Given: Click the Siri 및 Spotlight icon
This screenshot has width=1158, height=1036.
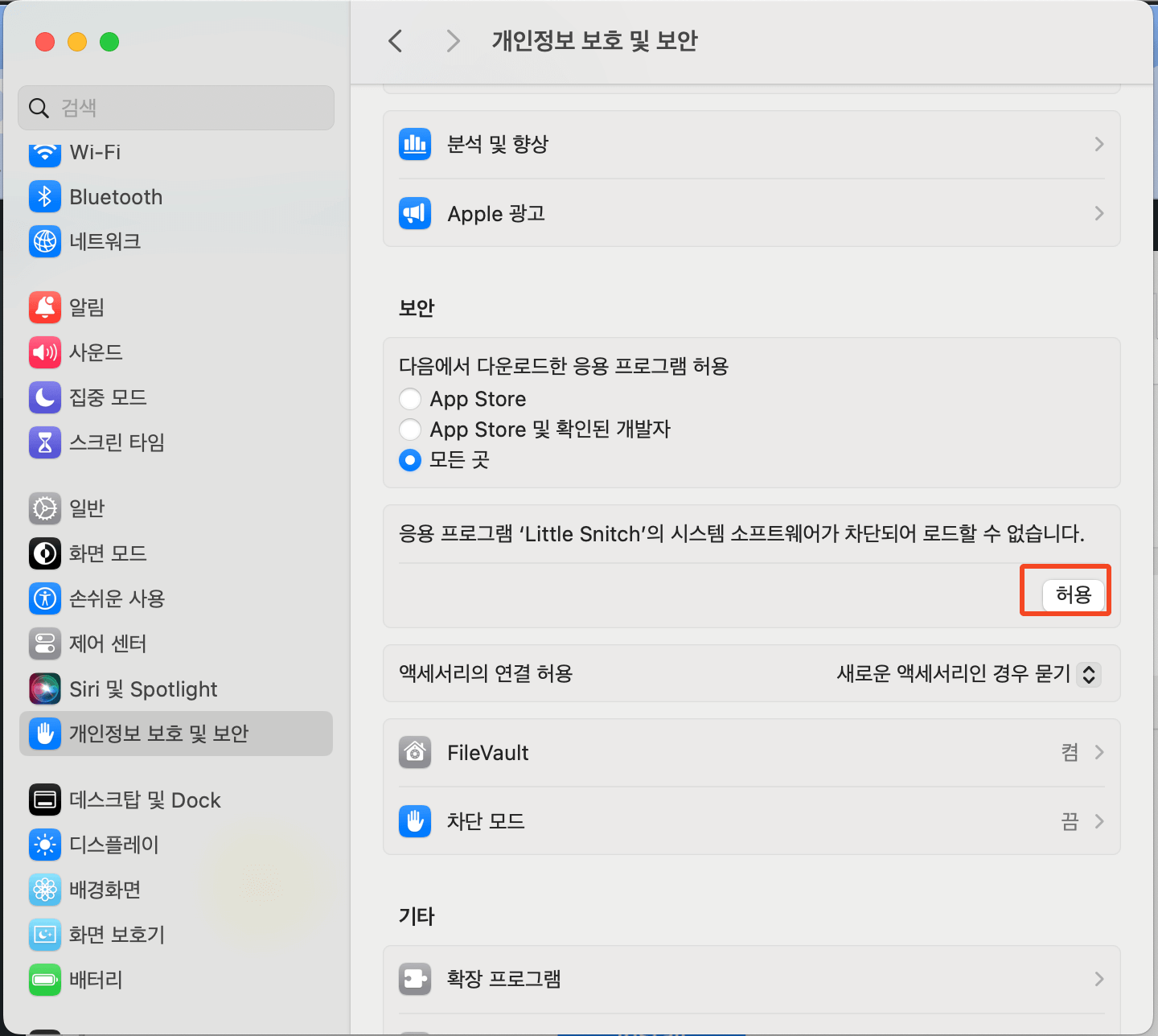Looking at the screenshot, I should (45, 689).
